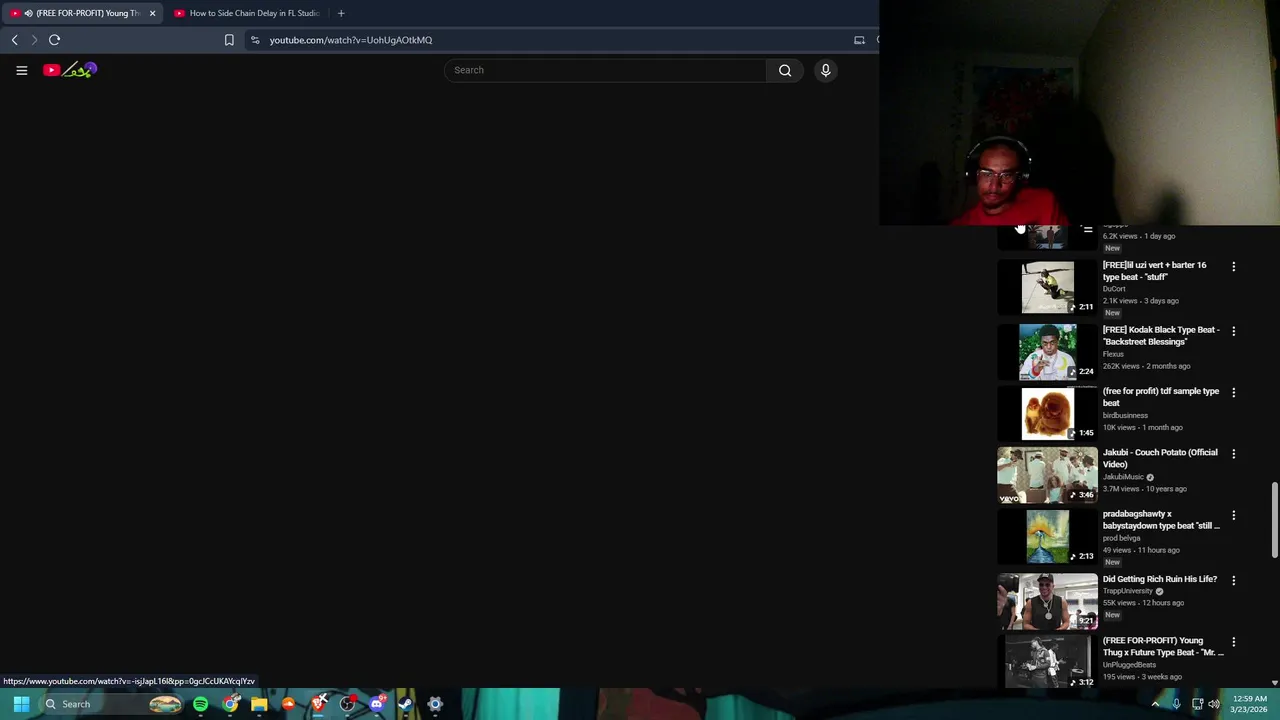1280x720 pixels.
Task: Open Google Chrome from the taskbar
Action: point(230,704)
